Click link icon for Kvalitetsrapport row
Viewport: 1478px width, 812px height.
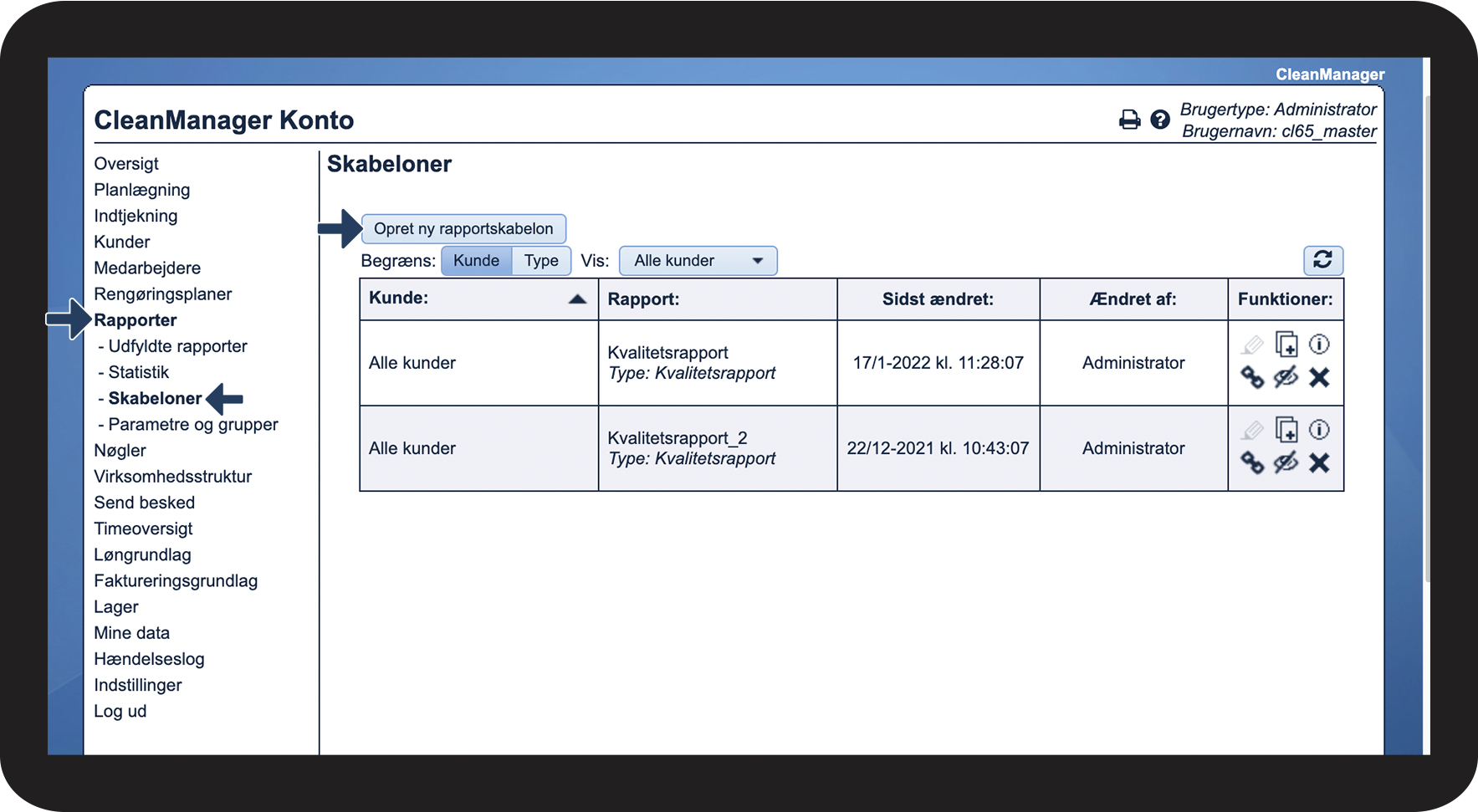[x=1251, y=378]
